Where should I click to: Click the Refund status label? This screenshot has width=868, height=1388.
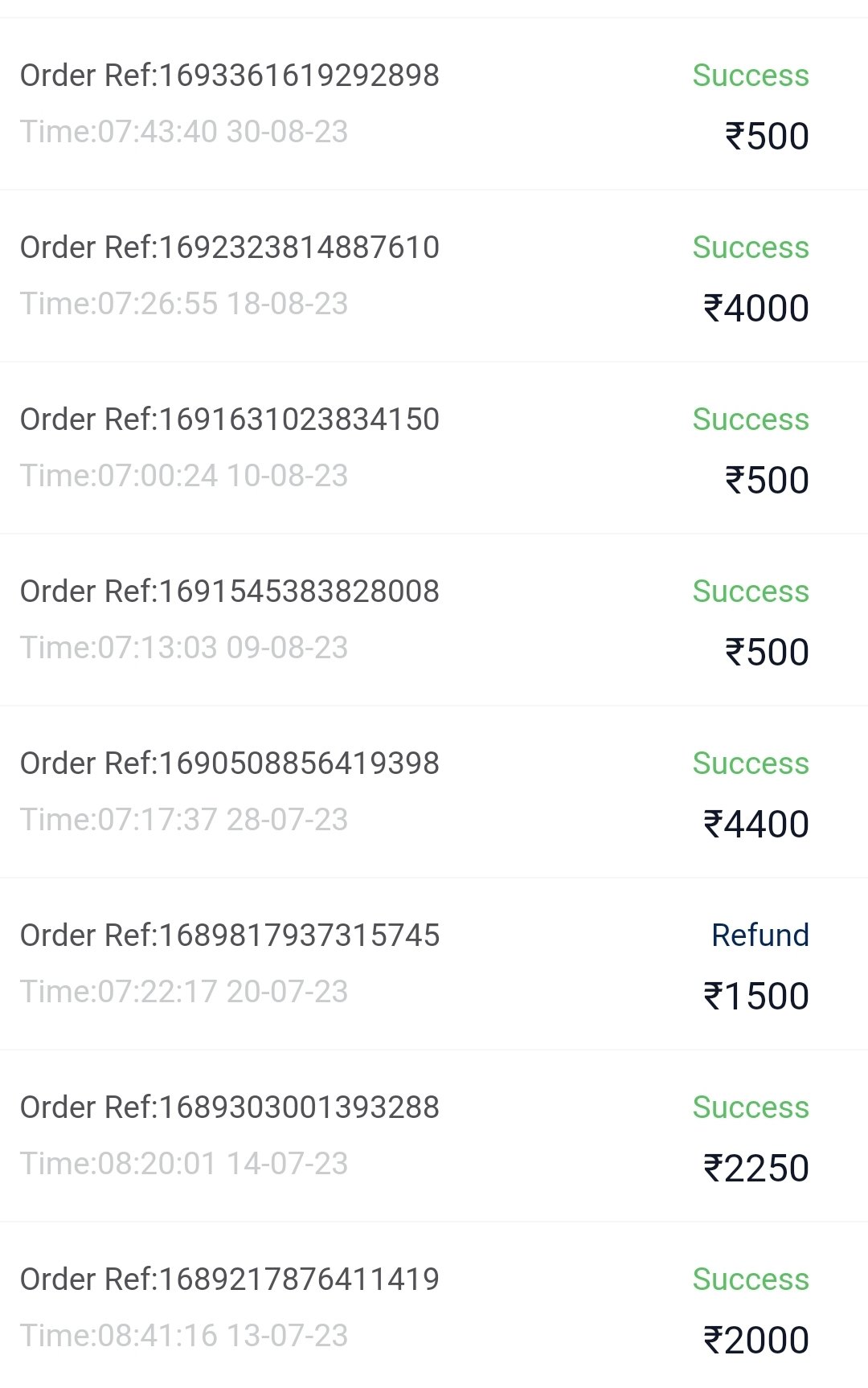tap(760, 936)
